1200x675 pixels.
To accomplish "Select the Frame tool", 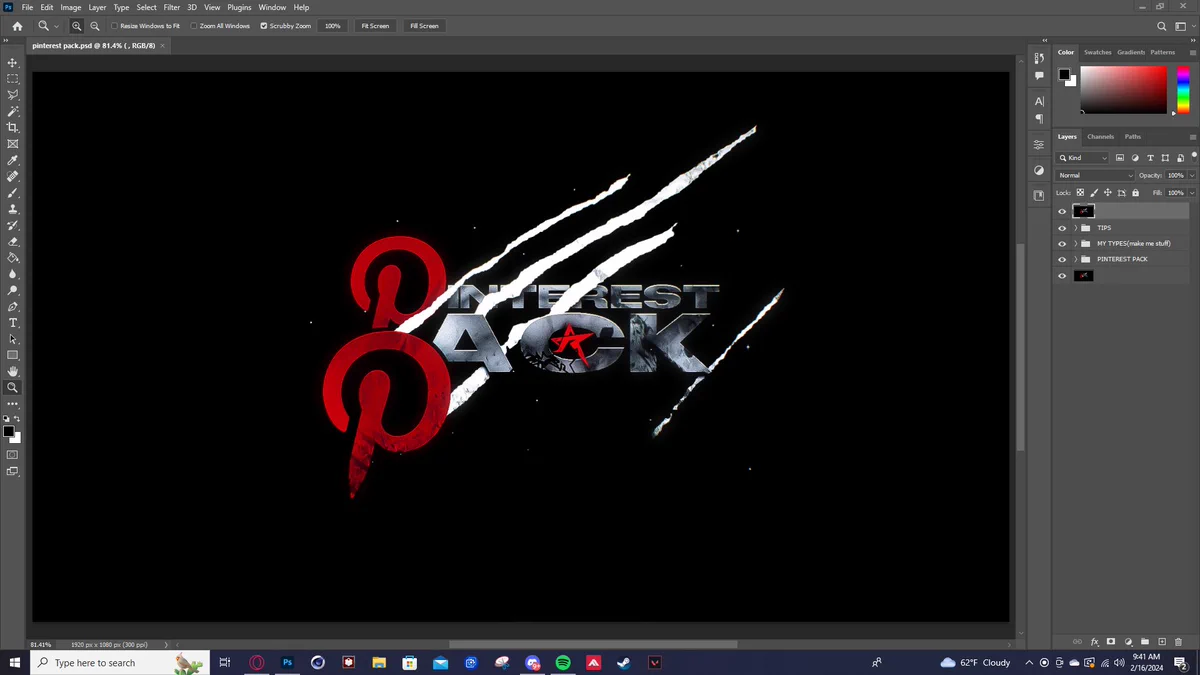I will (13, 144).
